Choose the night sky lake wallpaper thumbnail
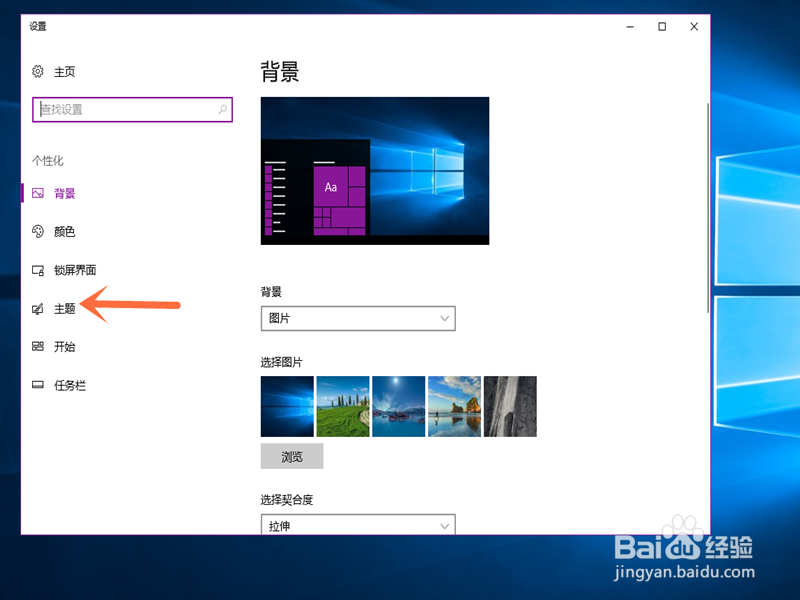Image resolution: width=800 pixels, height=600 pixels. [x=398, y=406]
